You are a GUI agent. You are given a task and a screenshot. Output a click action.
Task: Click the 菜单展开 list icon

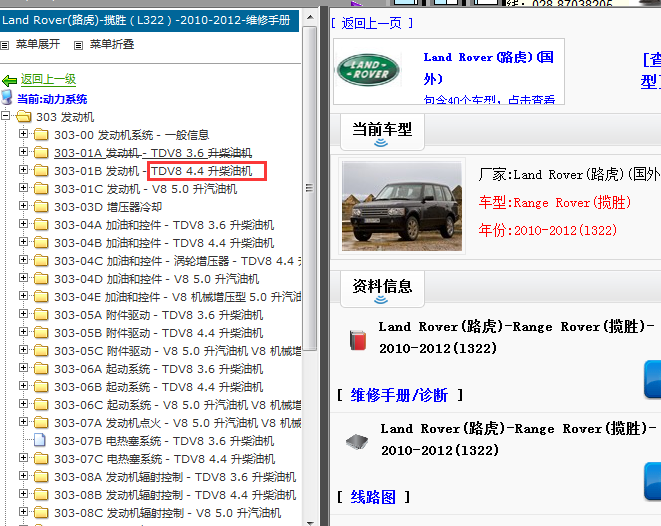tap(5, 45)
